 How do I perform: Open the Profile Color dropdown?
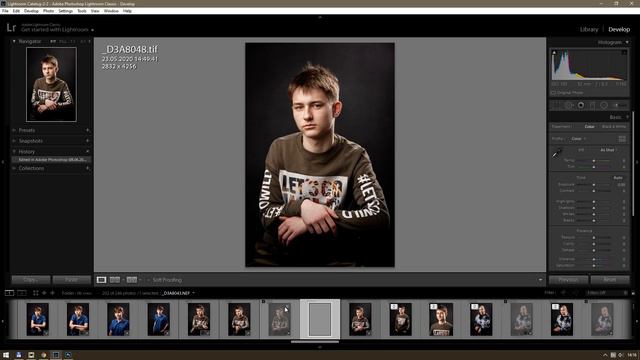coord(578,139)
